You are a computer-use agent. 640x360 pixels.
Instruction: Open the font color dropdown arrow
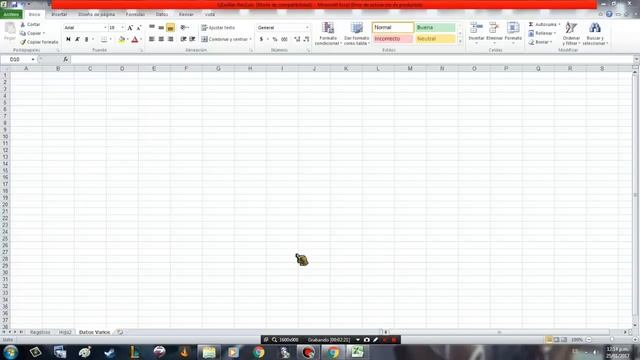click(x=141, y=40)
